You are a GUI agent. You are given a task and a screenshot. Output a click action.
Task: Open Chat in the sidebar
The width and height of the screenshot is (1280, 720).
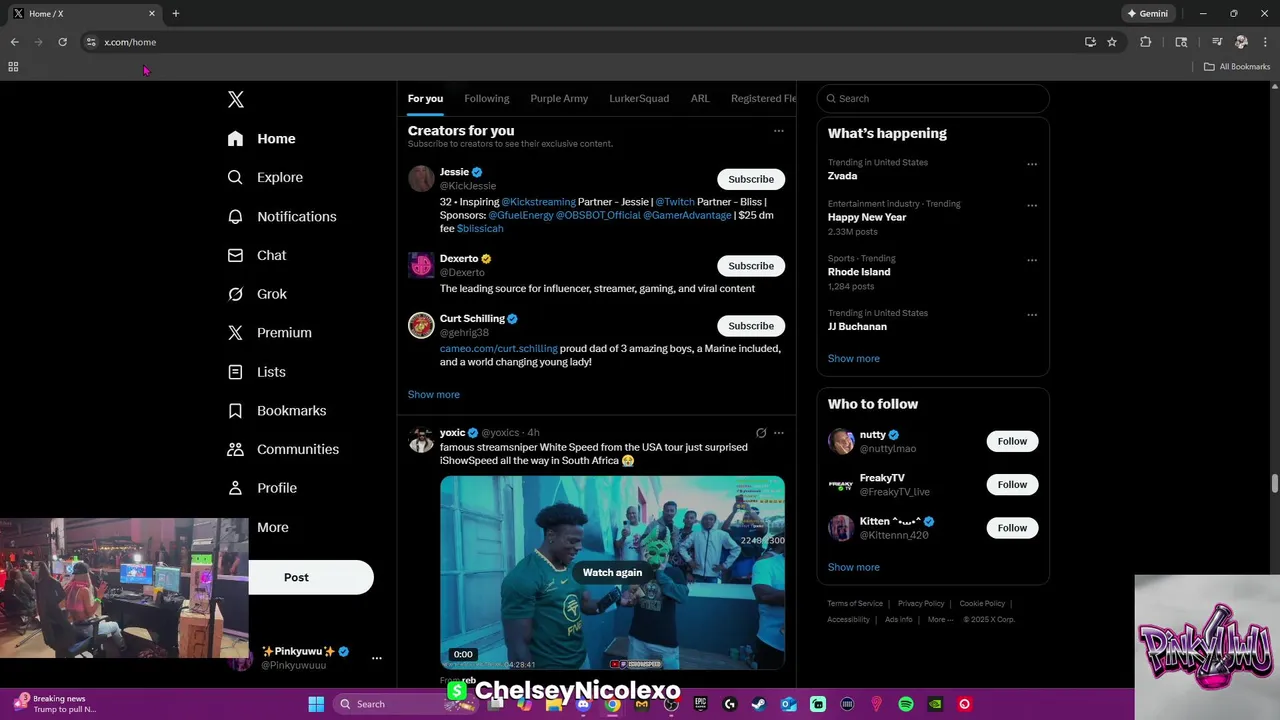tap(257, 255)
